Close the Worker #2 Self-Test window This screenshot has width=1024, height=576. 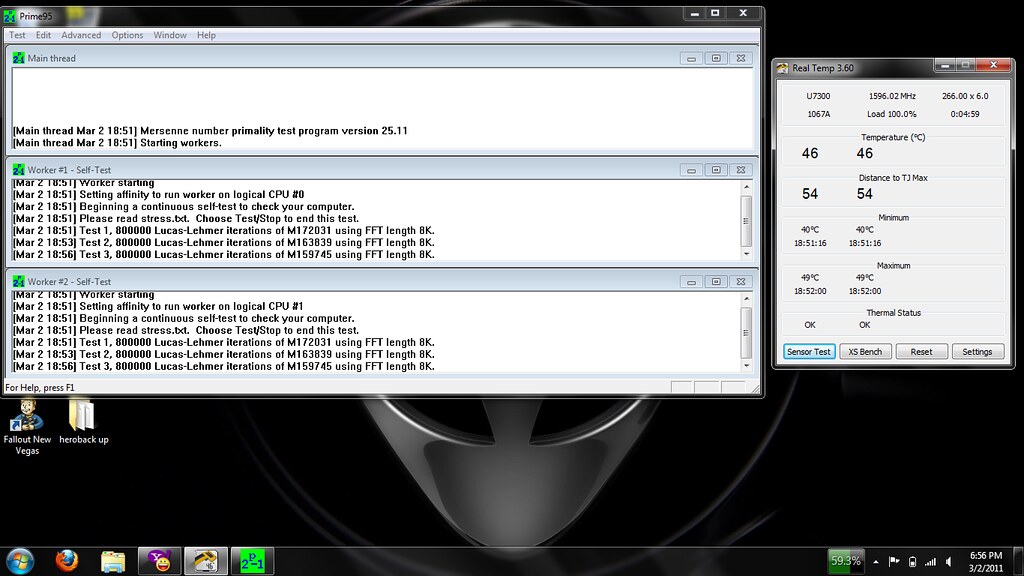point(741,281)
